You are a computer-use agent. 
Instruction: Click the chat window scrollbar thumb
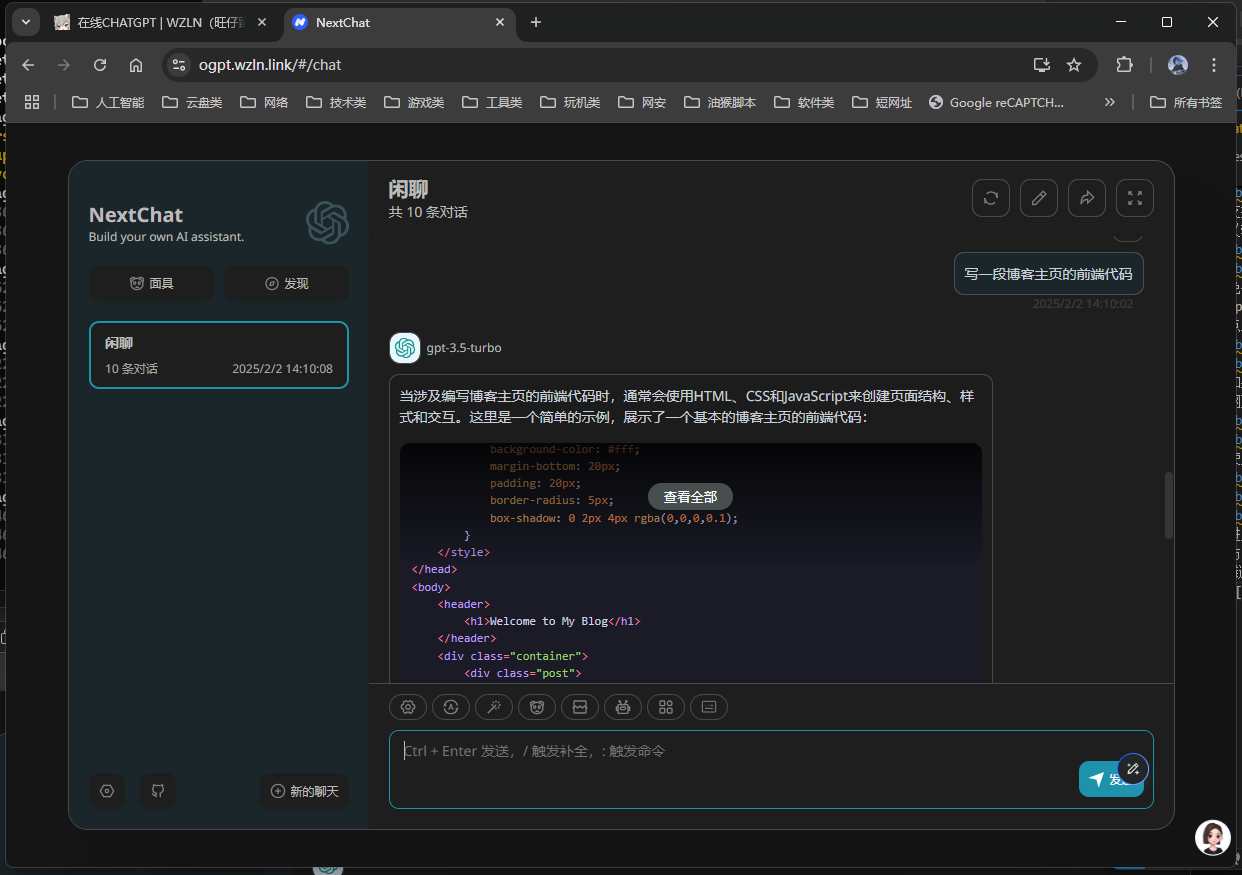pyautogui.click(x=1169, y=505)
